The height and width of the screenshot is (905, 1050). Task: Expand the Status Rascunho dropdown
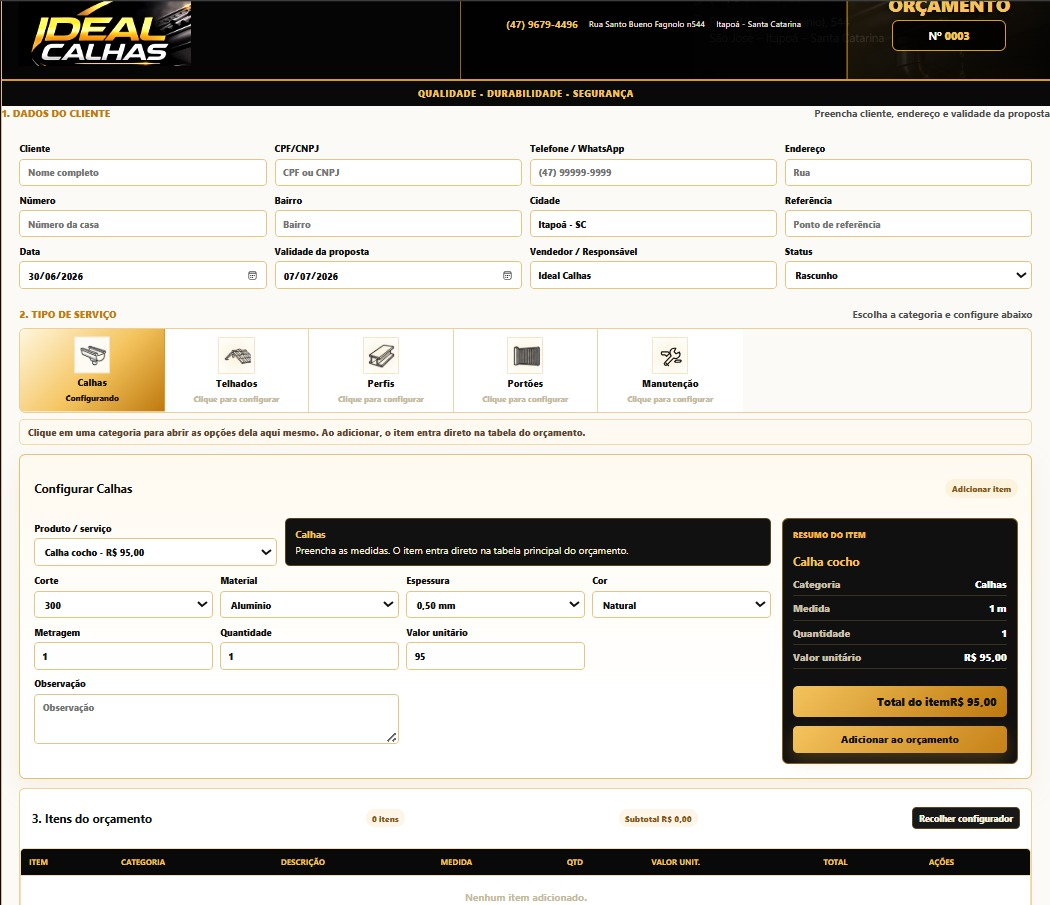coord(908,275)
